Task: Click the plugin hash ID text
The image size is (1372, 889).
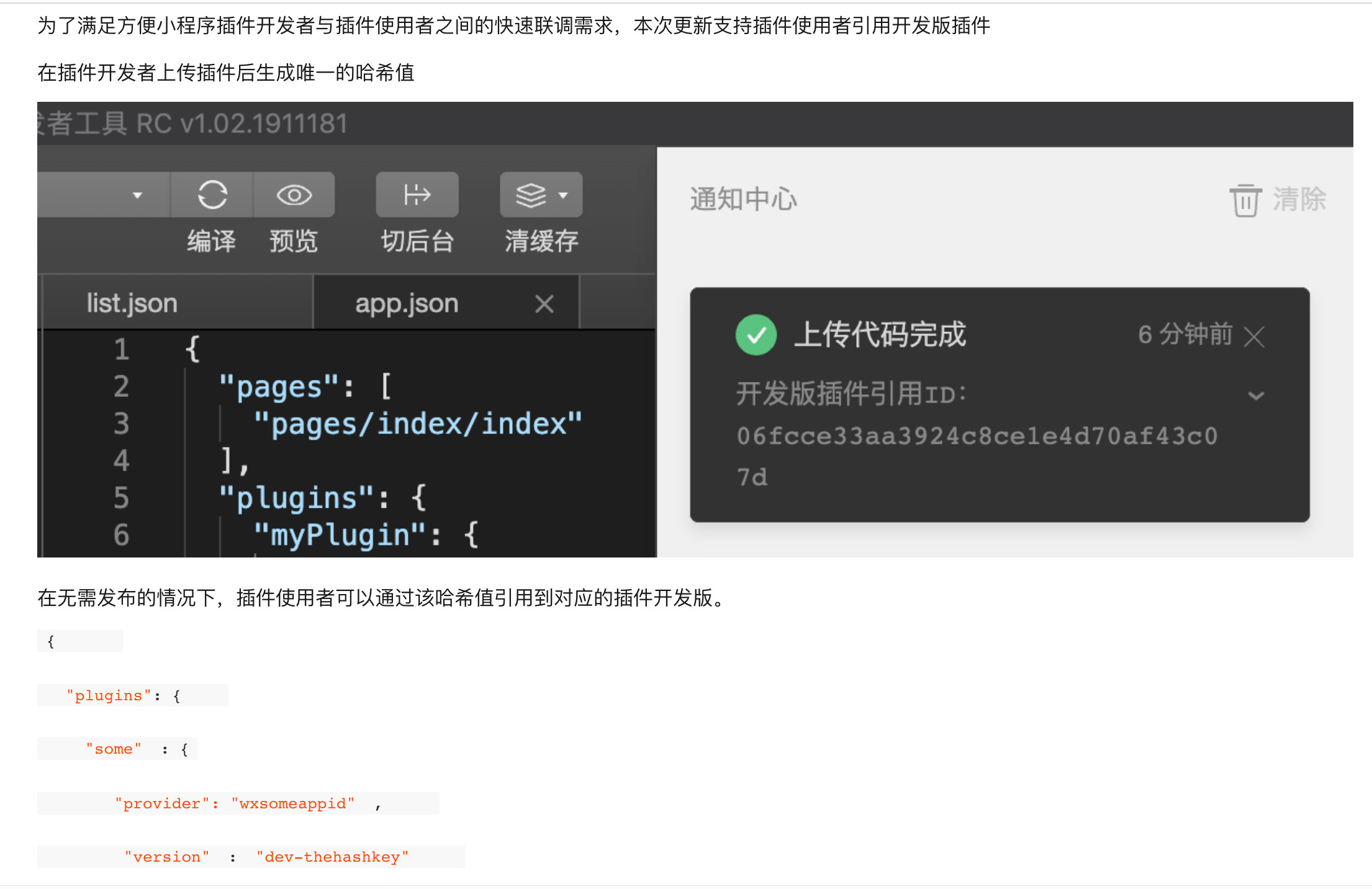Action: (x=977, y=436)
